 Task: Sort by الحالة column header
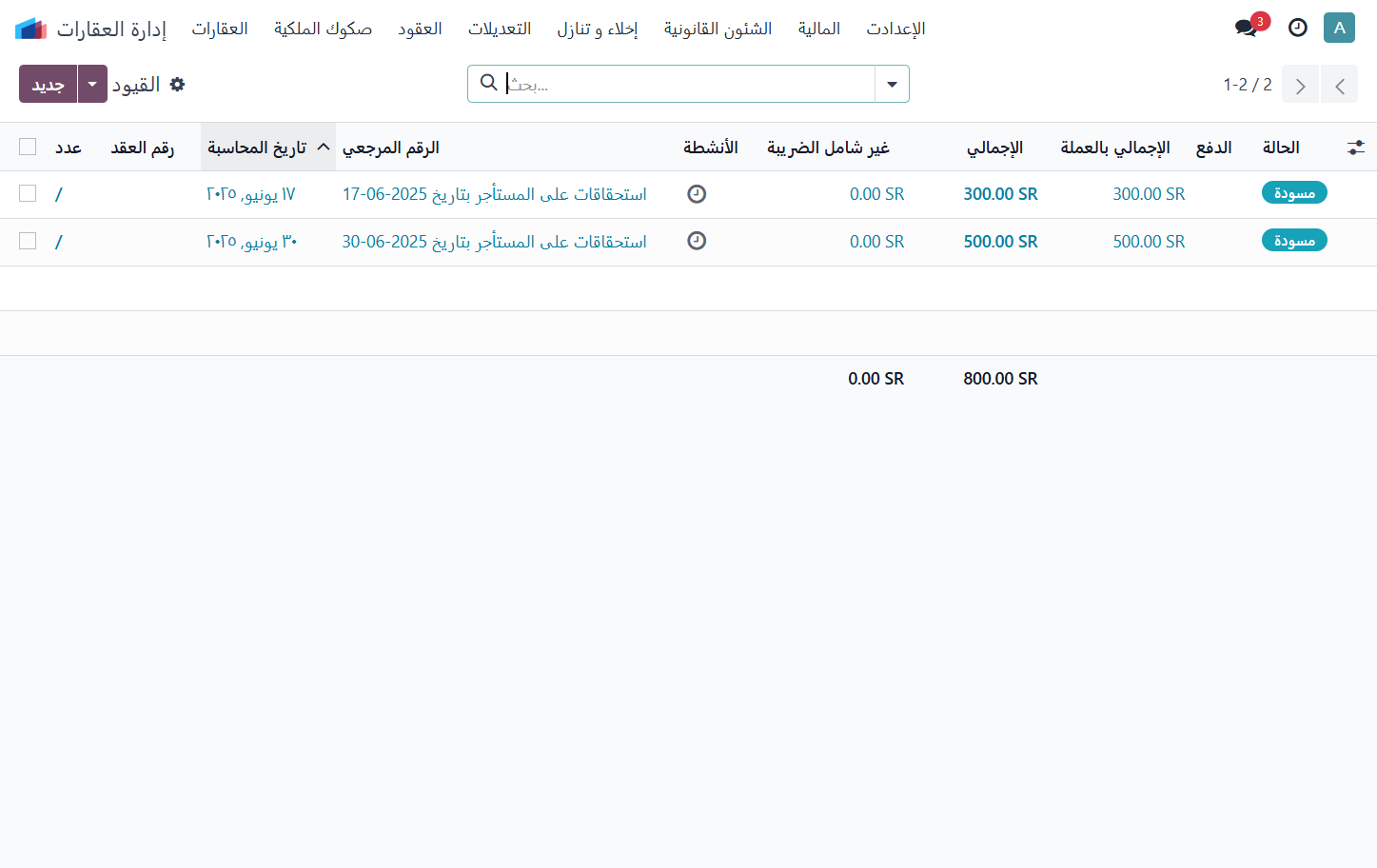pyautogui.click(x=1281, y=148)
